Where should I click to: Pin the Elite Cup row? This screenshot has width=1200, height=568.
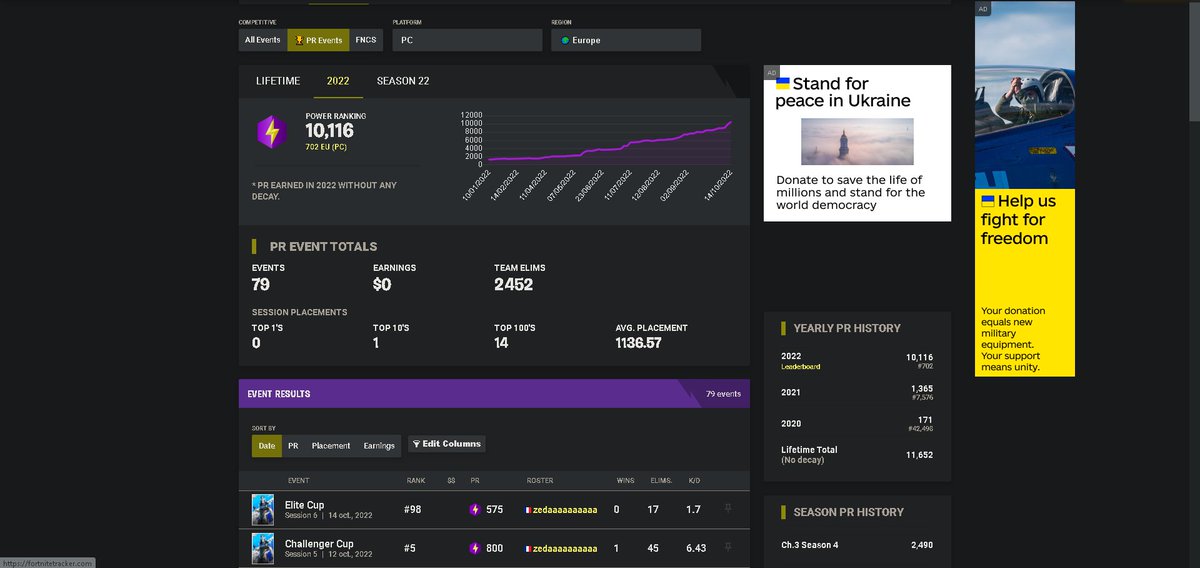[728, 509]
